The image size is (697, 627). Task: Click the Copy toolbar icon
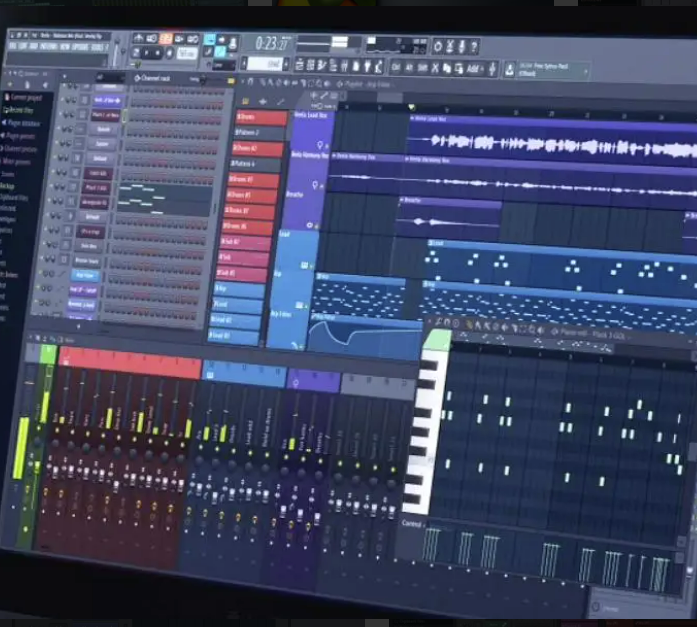[447, 68]
